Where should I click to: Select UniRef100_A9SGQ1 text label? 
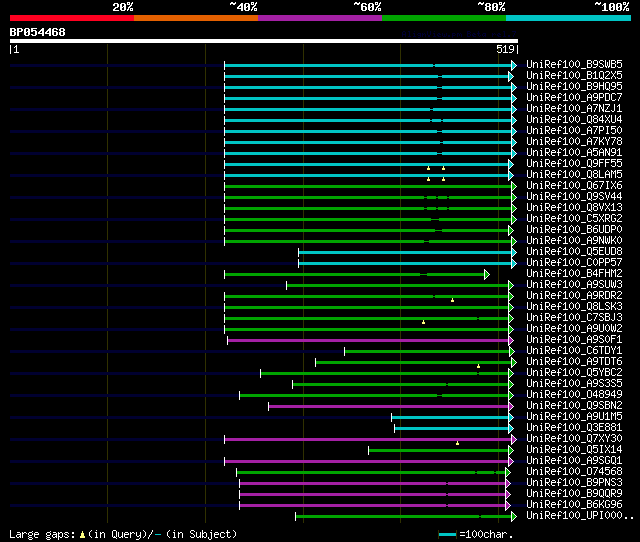pyautogui.click(x=574, y=461)
